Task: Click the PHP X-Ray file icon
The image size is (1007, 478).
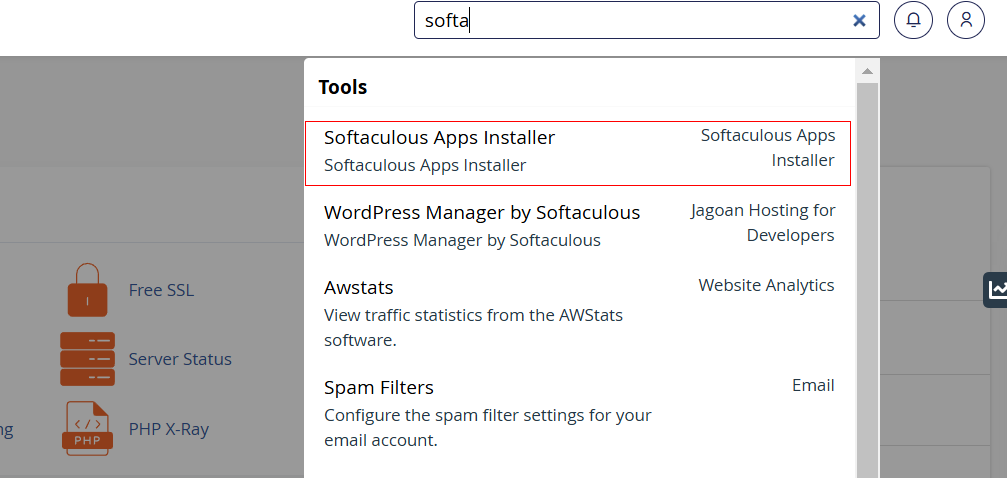Action: click(87, 429)
